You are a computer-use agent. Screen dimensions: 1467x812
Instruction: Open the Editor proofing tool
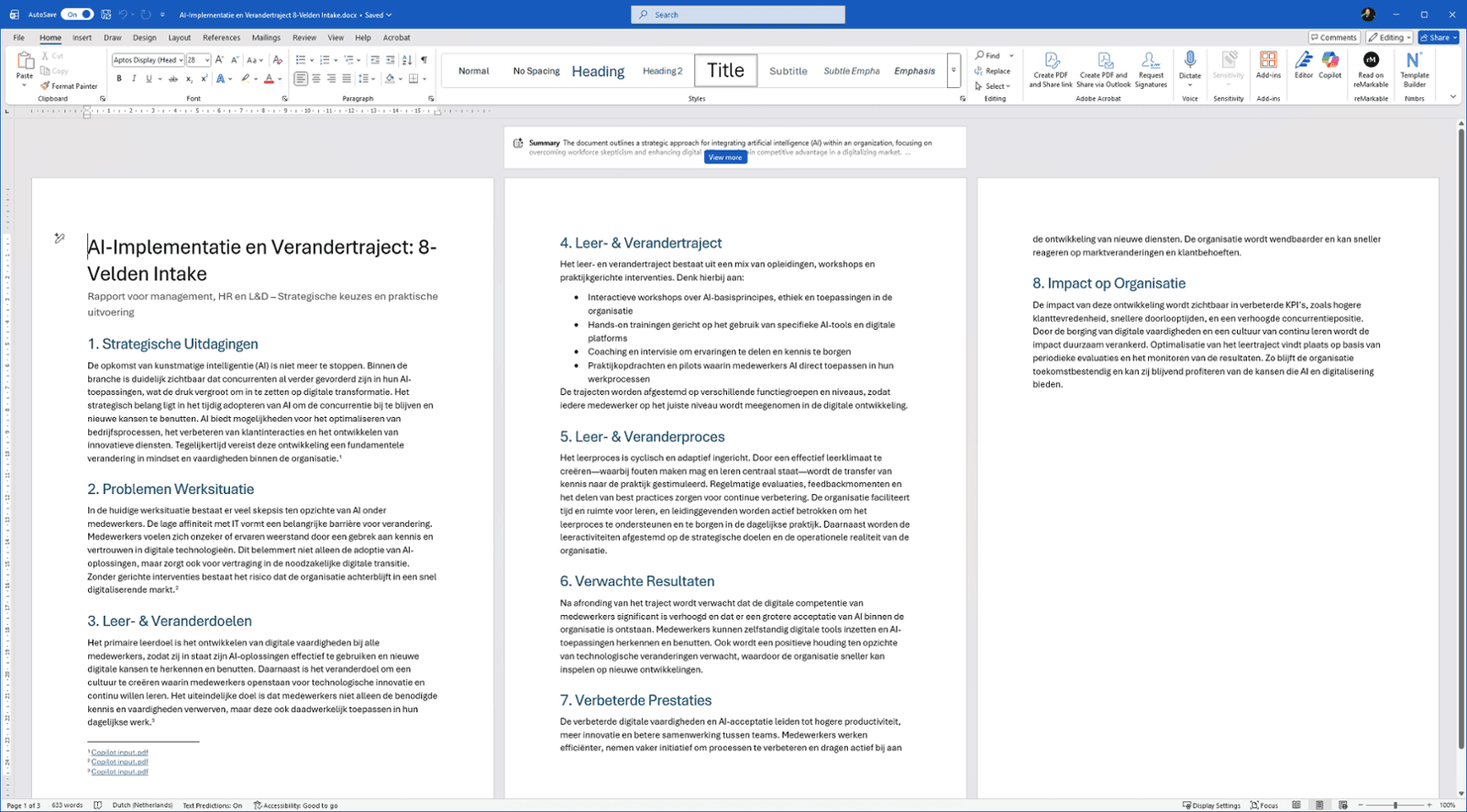[x=1303, y=65]
